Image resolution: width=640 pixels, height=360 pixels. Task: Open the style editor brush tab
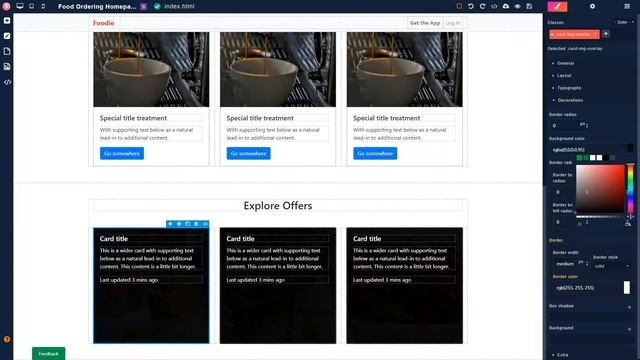point(557,6)
